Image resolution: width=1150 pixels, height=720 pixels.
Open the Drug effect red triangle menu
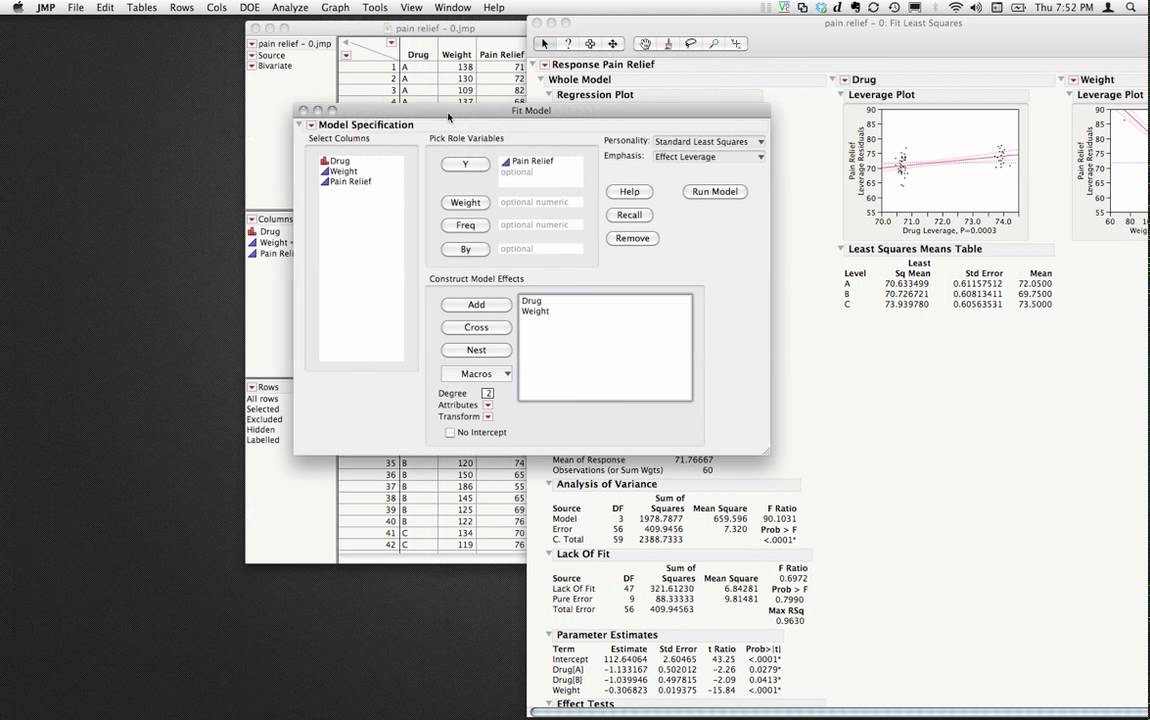click(x=845, y=80)
